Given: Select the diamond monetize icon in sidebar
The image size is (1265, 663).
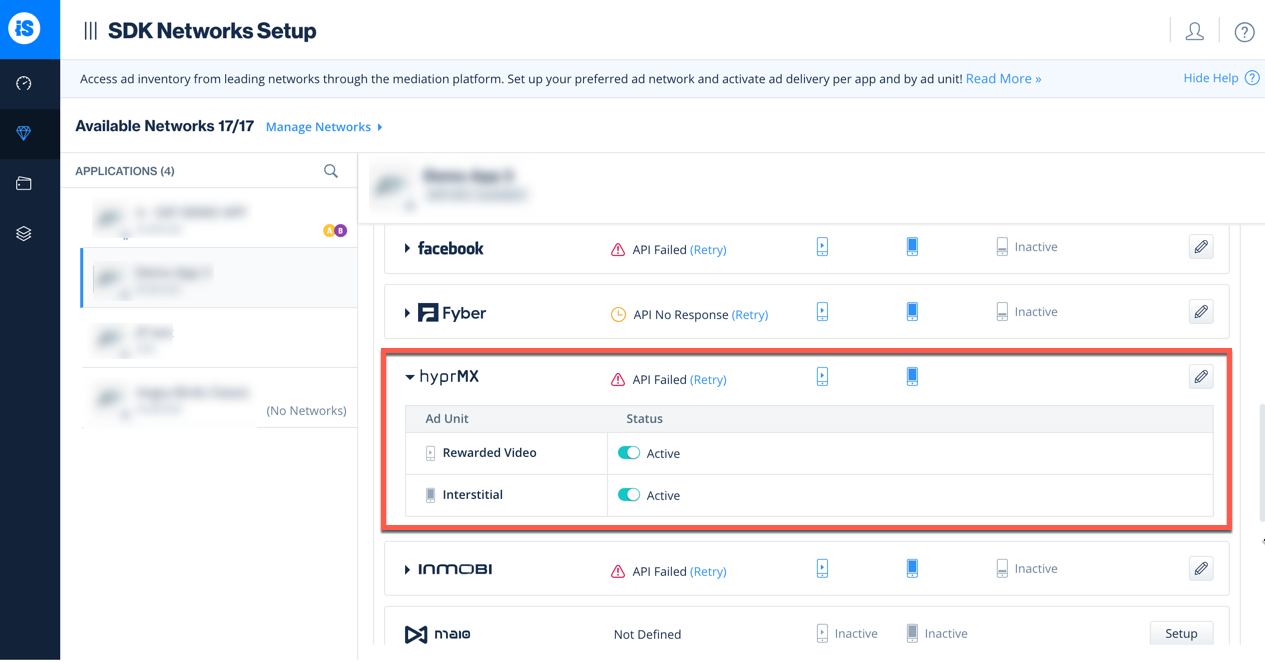Looking at the screenshot, I should click(x=24, y=133).
